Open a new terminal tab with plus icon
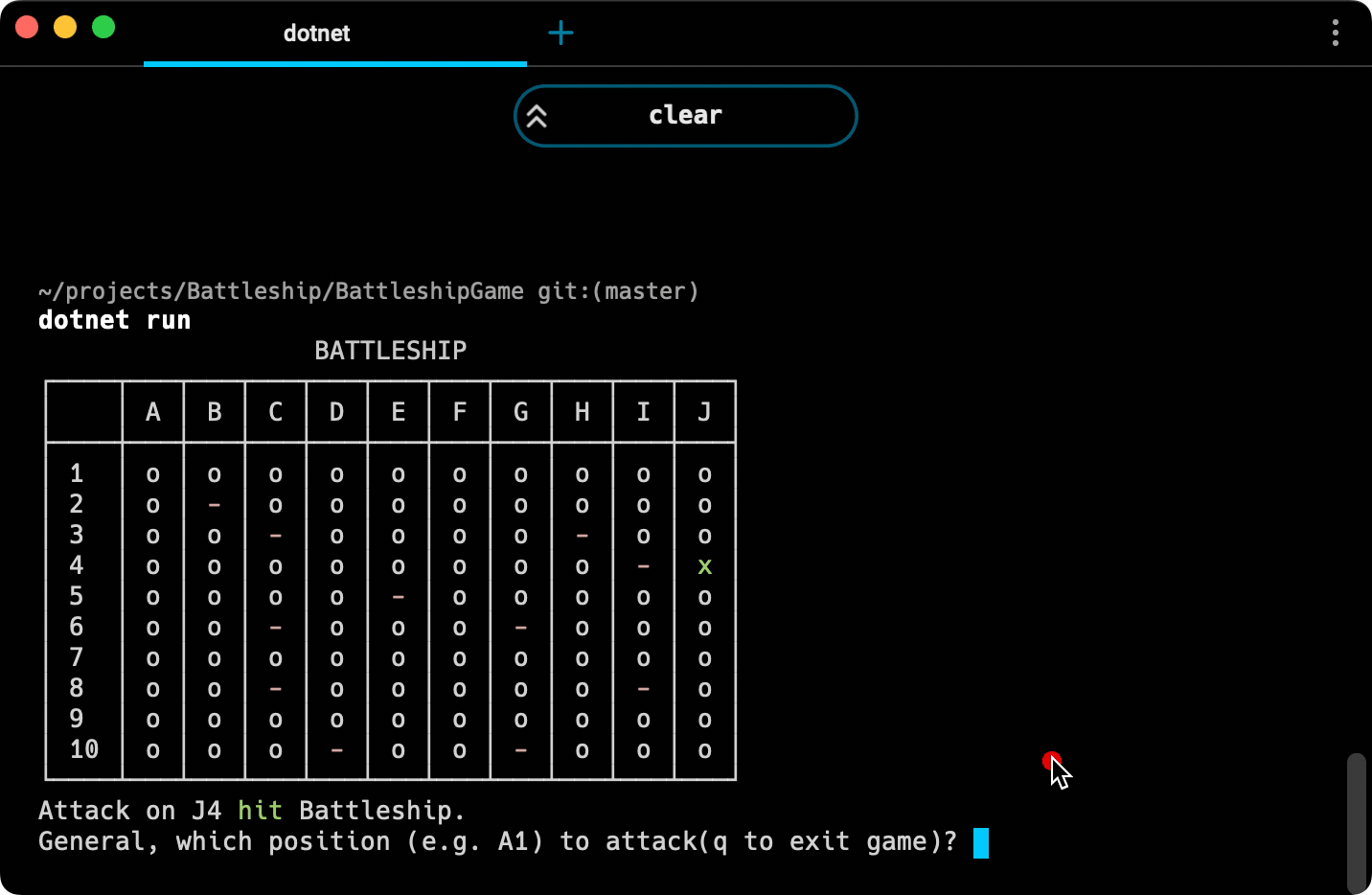Image resolution: width=1372 pixels, height=895 pixels. click(560, 33)
